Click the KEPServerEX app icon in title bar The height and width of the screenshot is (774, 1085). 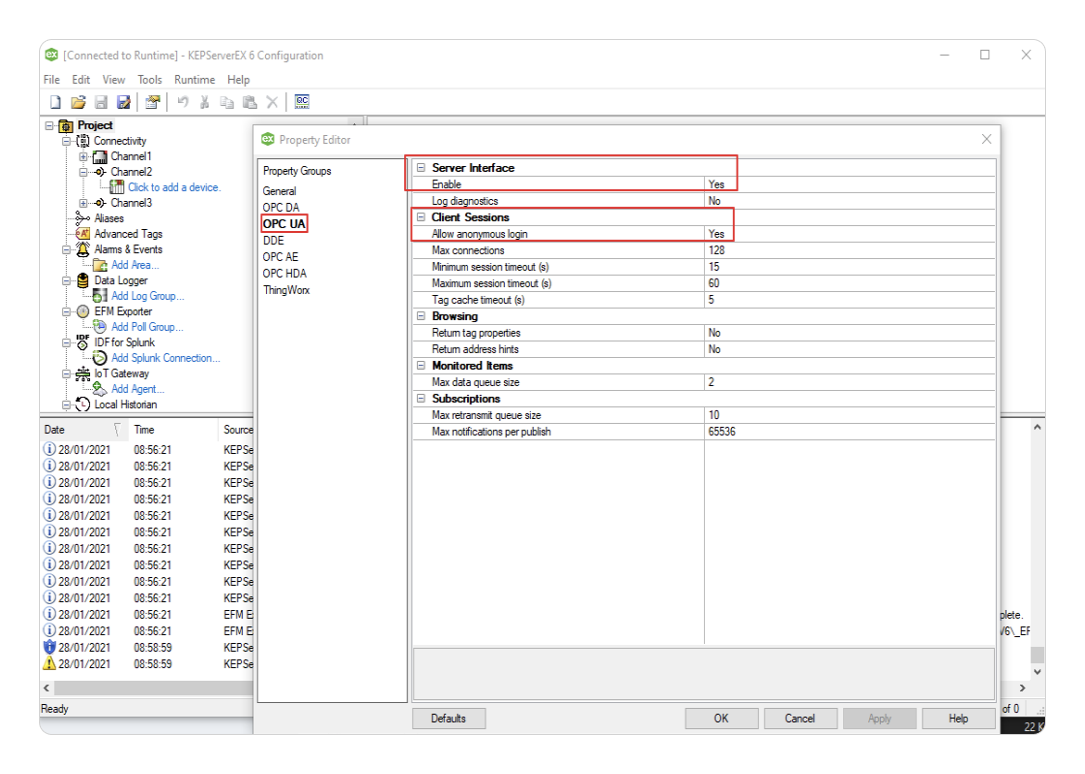coord(52,55)
